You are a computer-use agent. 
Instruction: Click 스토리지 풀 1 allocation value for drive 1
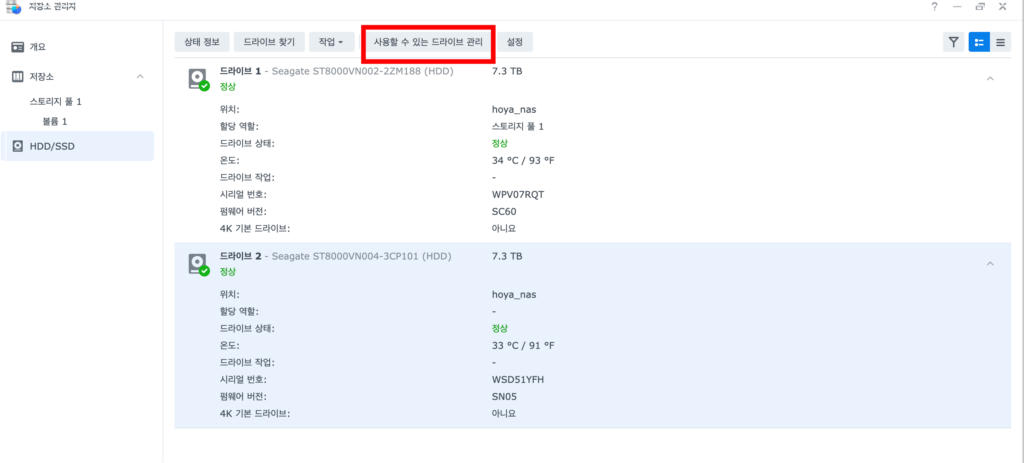[518, 127]
